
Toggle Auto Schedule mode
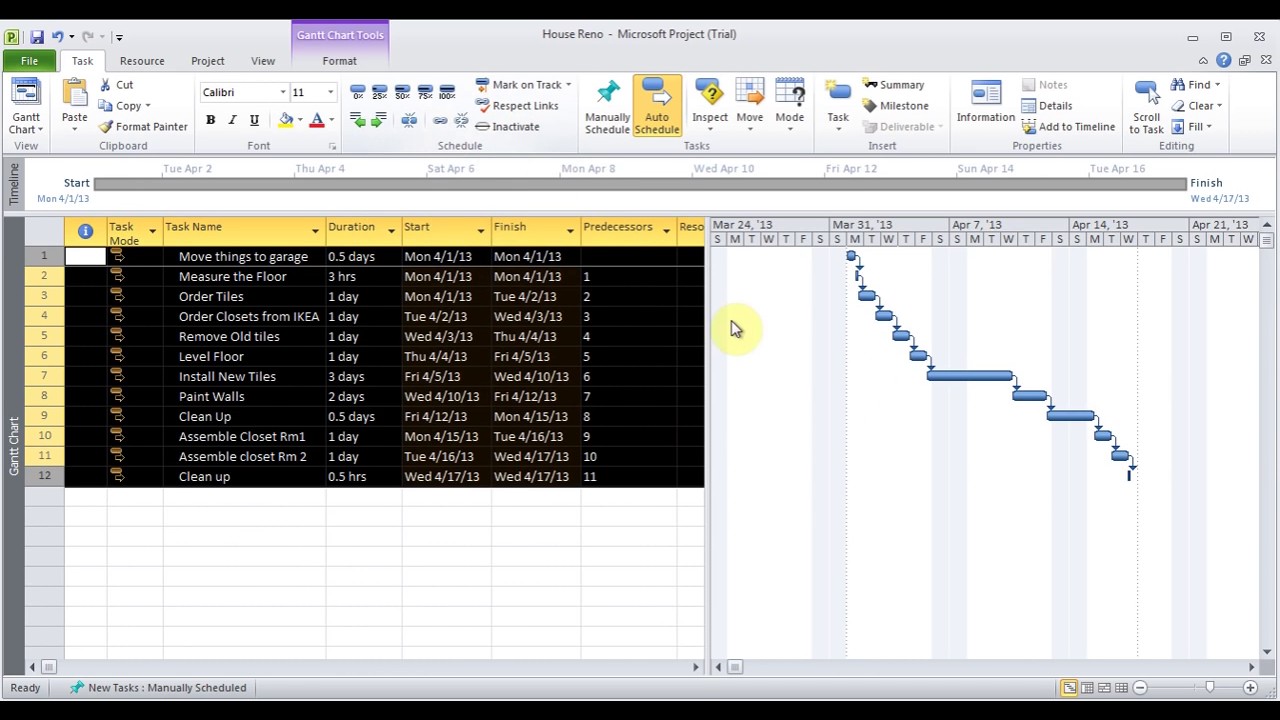point(657,107)
